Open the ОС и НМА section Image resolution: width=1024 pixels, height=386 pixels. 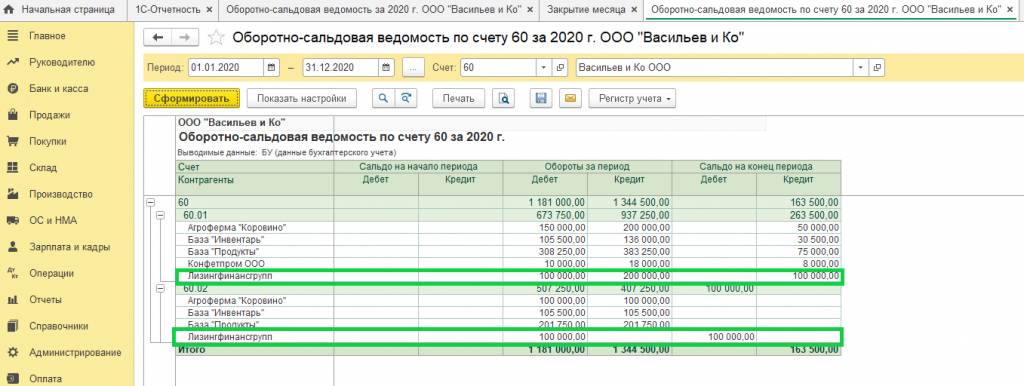click(52, 221)
